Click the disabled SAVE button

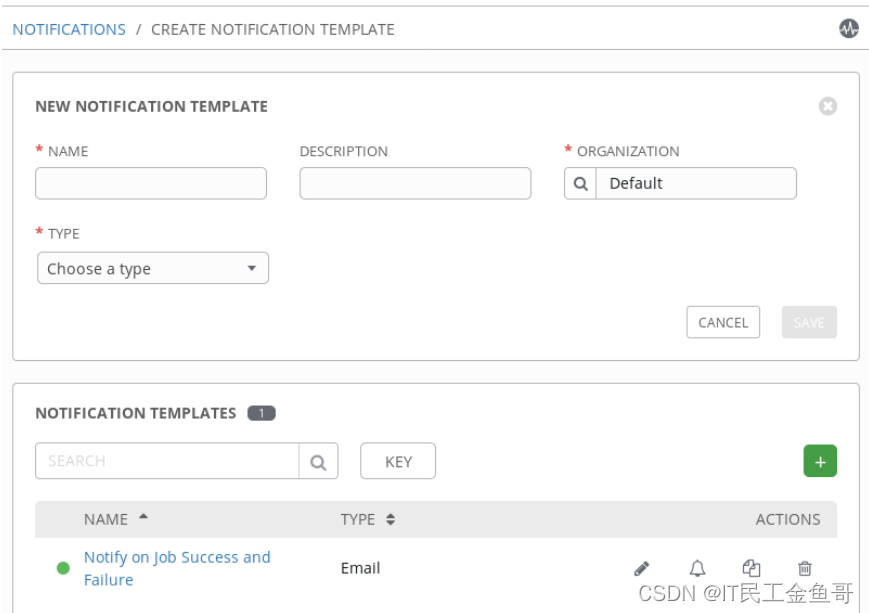click(809, 322)
